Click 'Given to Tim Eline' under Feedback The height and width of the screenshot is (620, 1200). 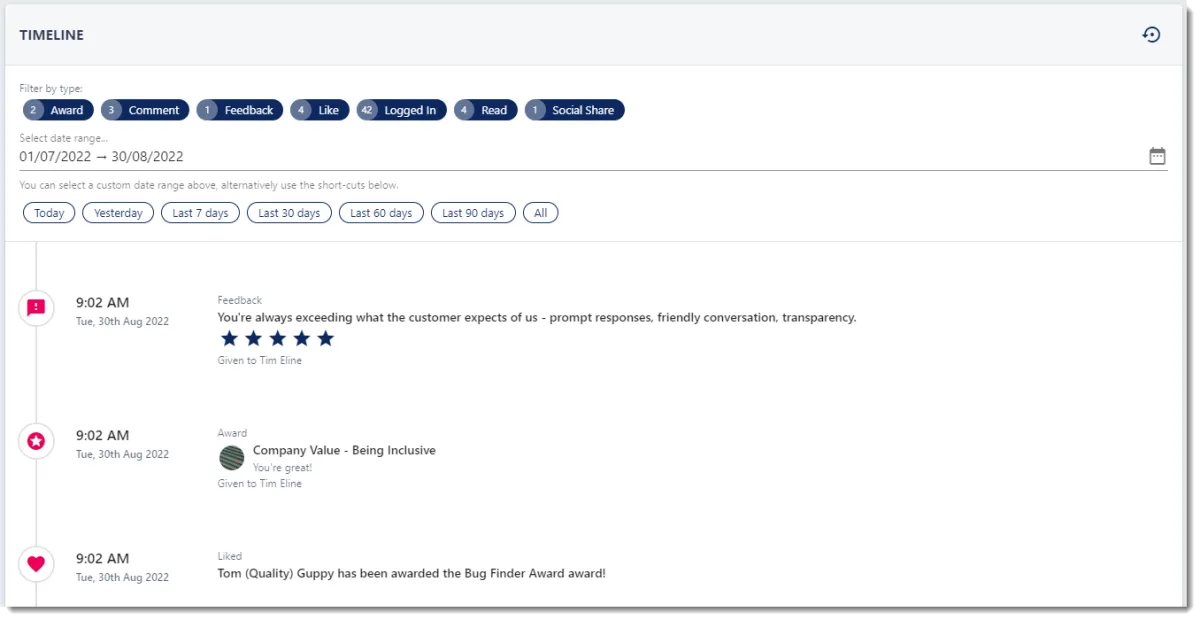coord(260,361)
